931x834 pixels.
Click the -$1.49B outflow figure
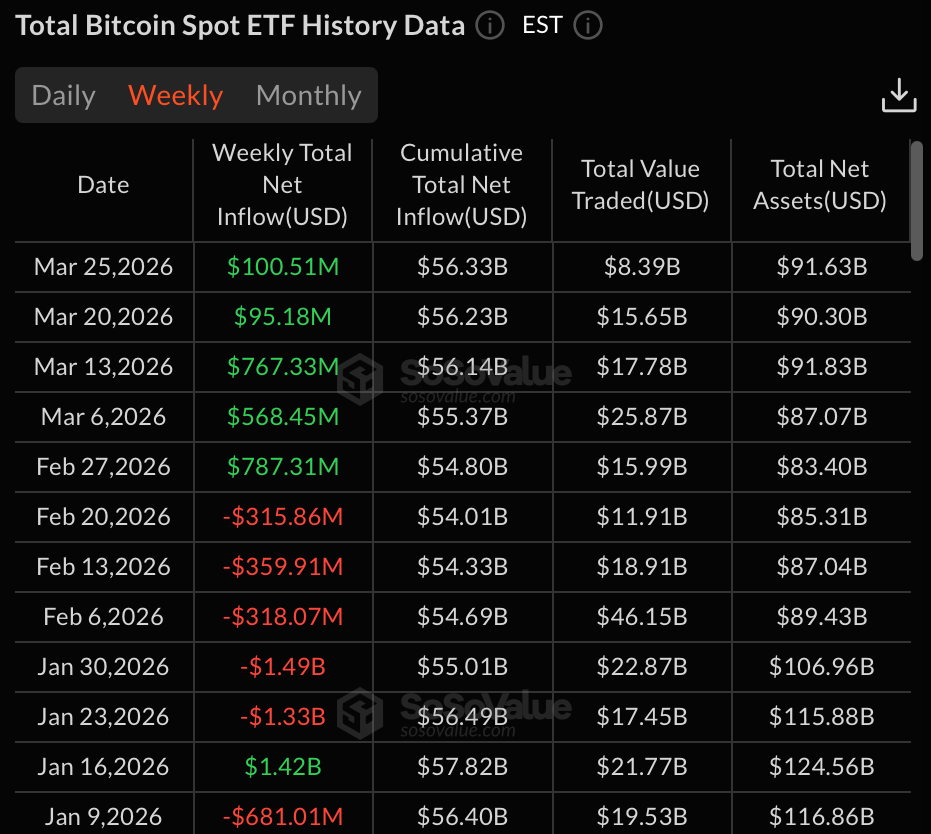click(x=283, y=667)
